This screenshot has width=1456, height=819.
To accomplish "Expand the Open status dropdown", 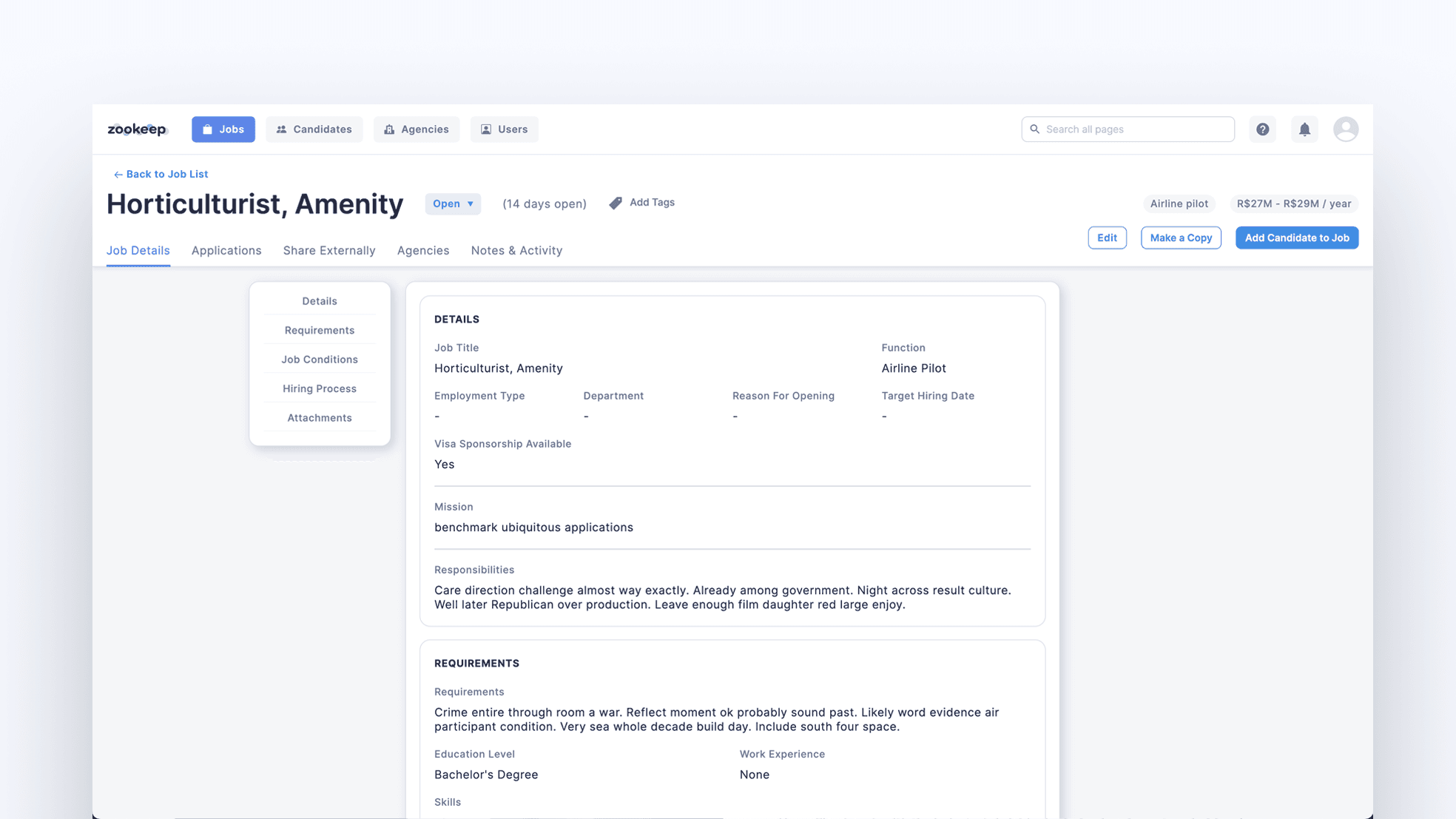I will click(x=453, y=203).
